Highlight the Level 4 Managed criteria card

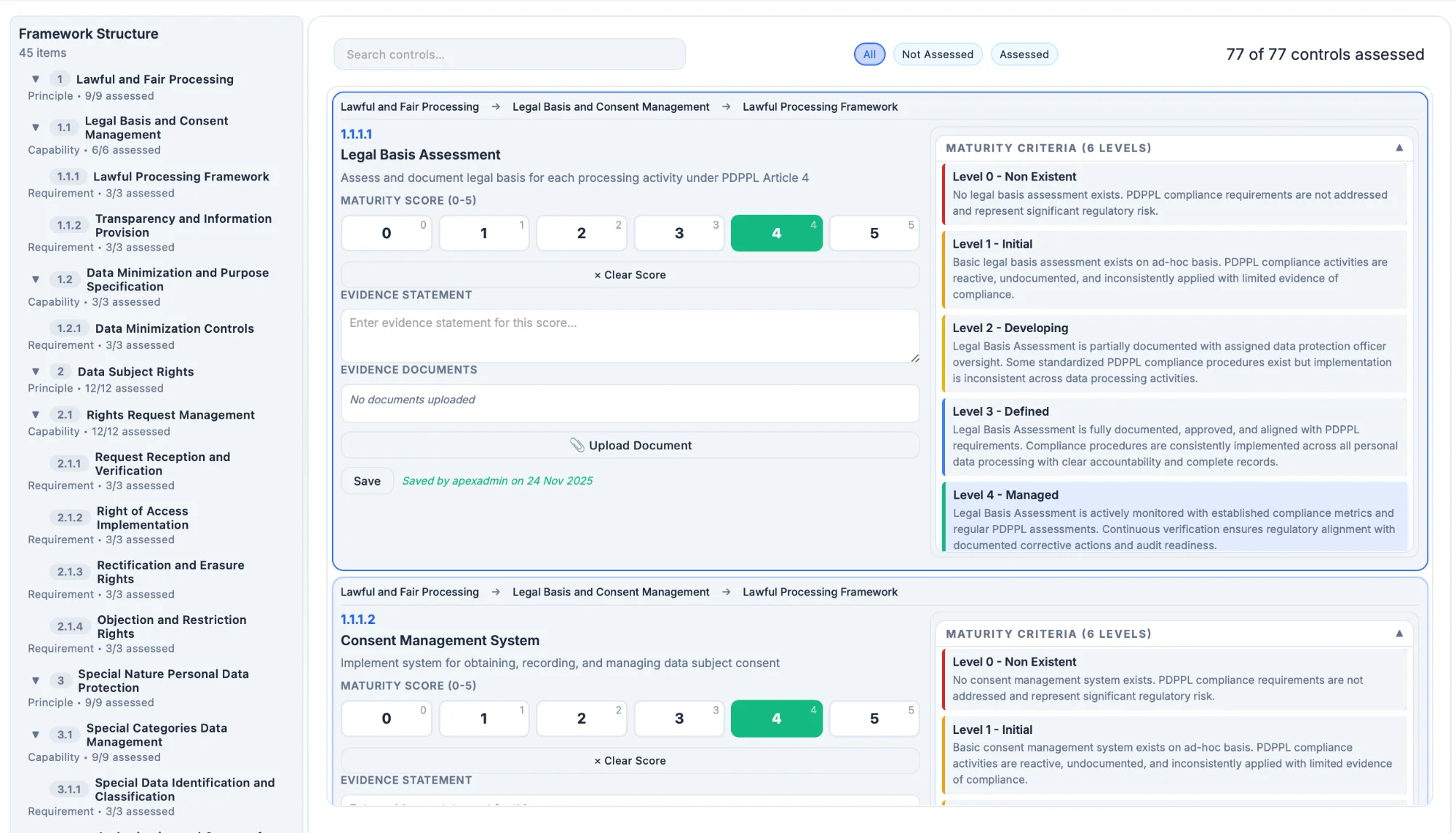[x=1174, y=518]
